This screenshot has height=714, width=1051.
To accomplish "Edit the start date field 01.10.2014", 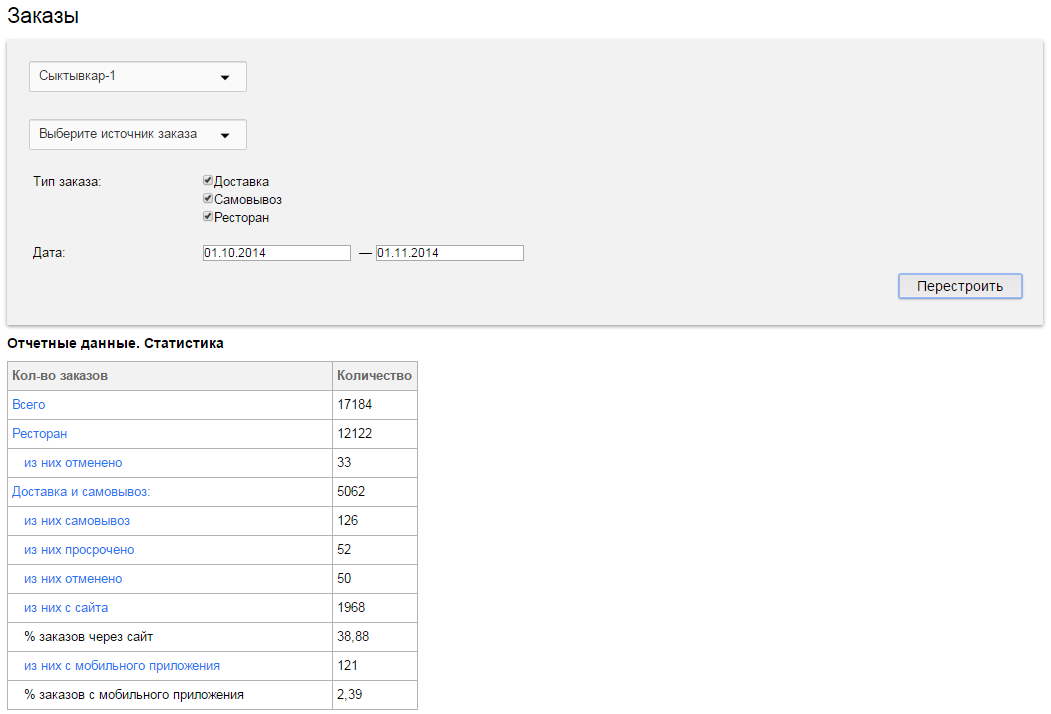I will (277, 253).
